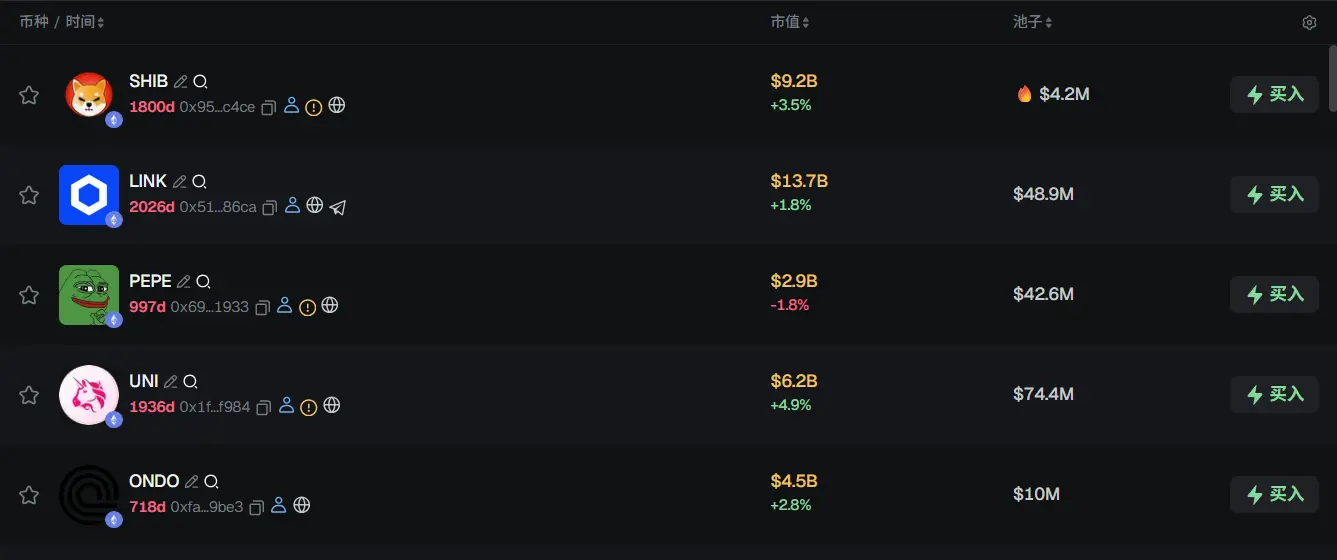Open column settings gear icon
Viewport: 1337px width, 560px height.
(1309, 22)
